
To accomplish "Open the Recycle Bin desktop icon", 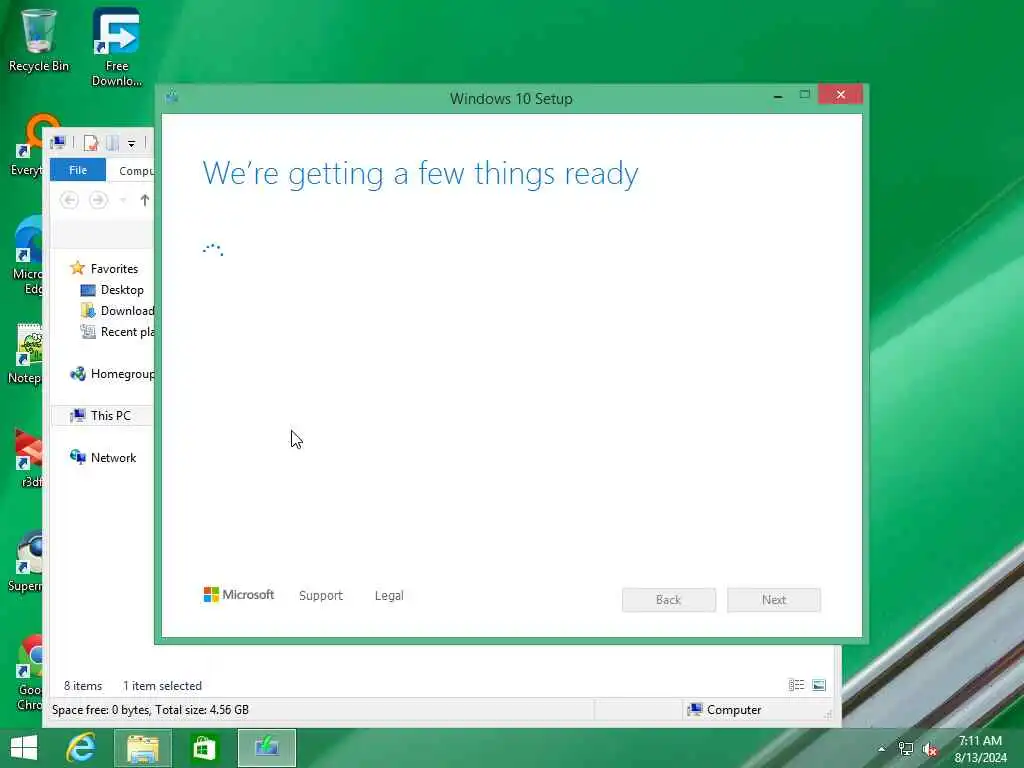I will [39, 40].
